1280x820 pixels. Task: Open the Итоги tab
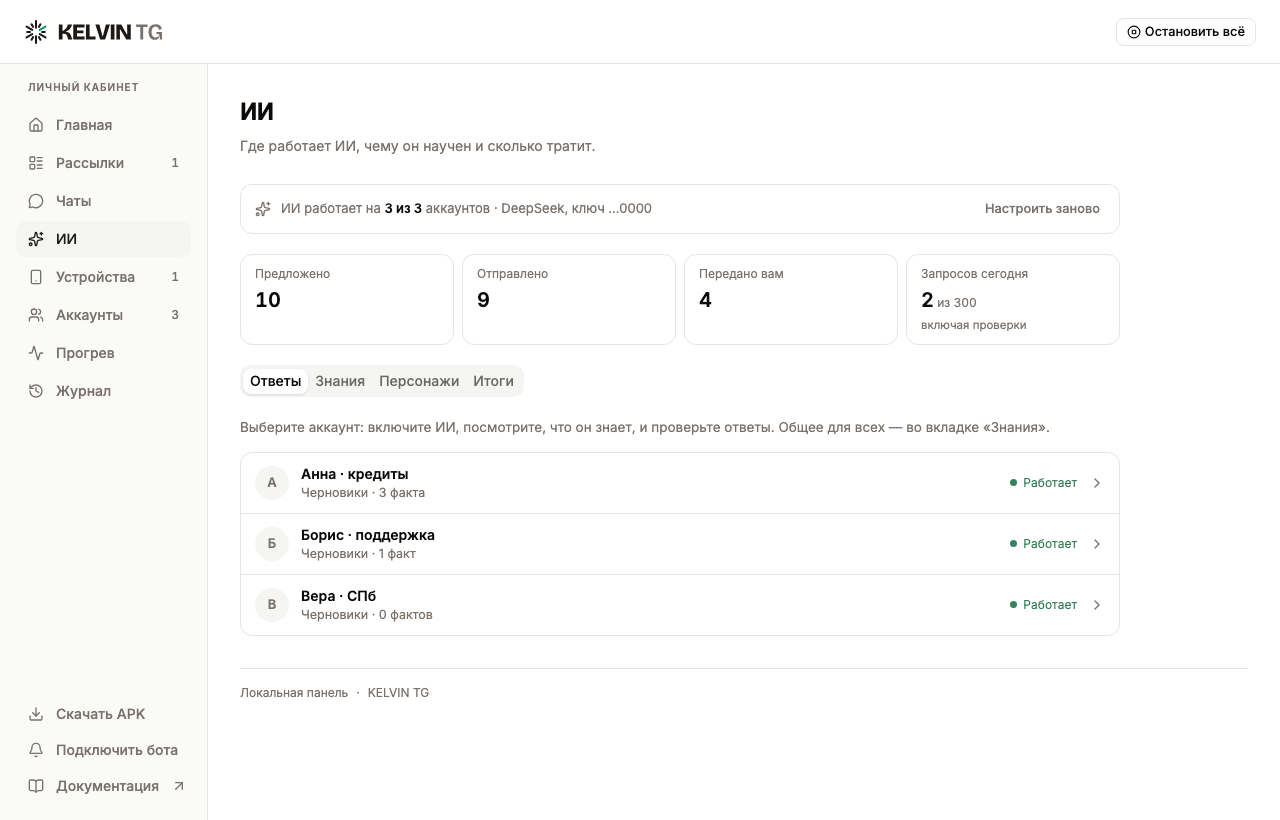(x=493, y=381)
